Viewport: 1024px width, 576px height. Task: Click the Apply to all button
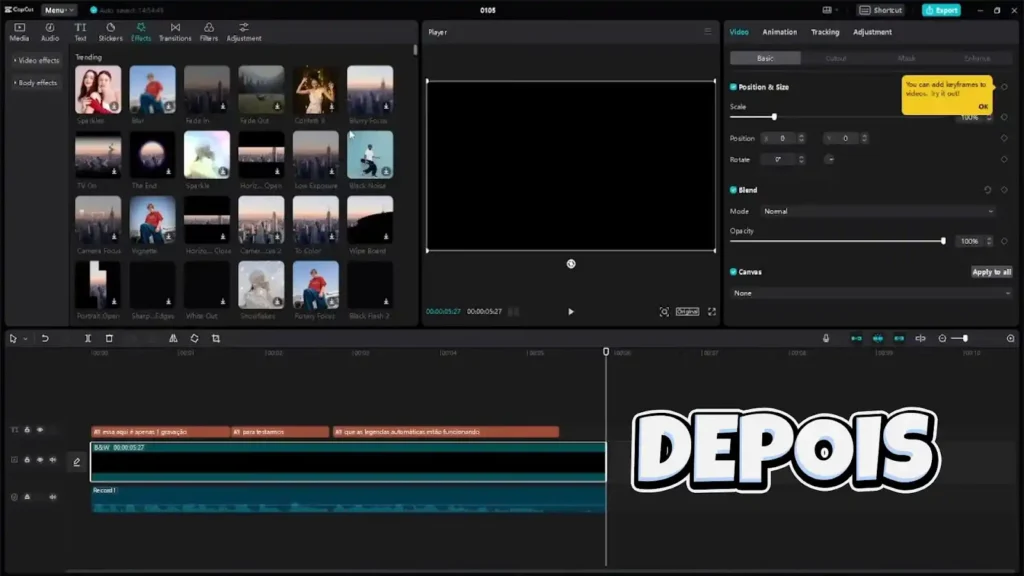click(991, 272)
